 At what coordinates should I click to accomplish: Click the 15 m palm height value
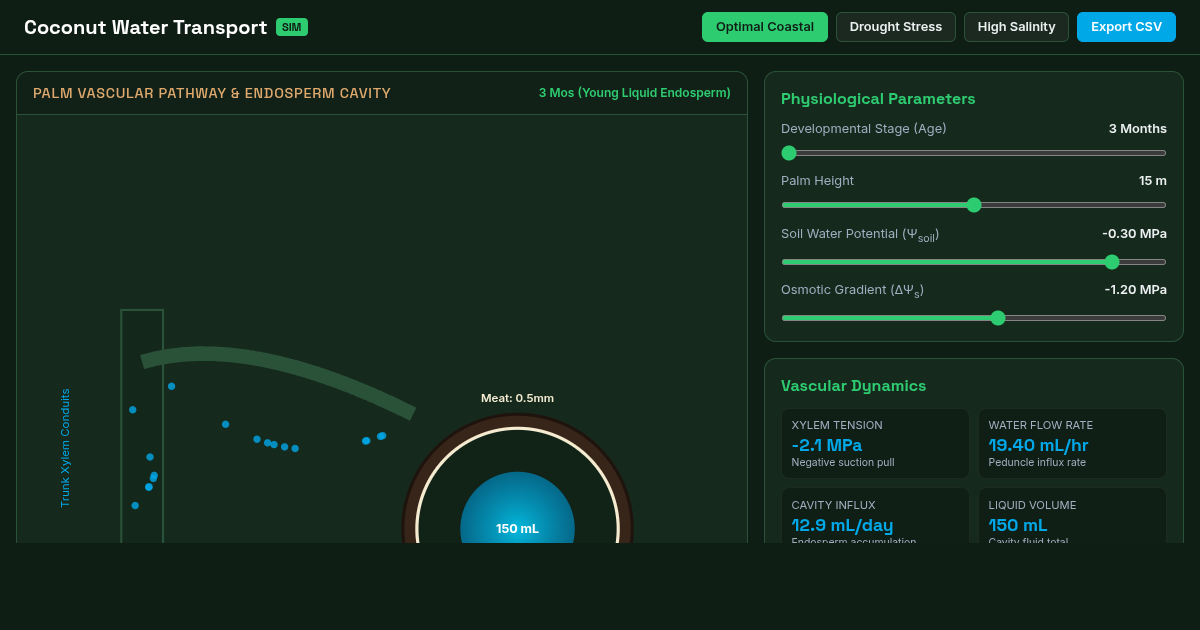tap(1153, 180)
